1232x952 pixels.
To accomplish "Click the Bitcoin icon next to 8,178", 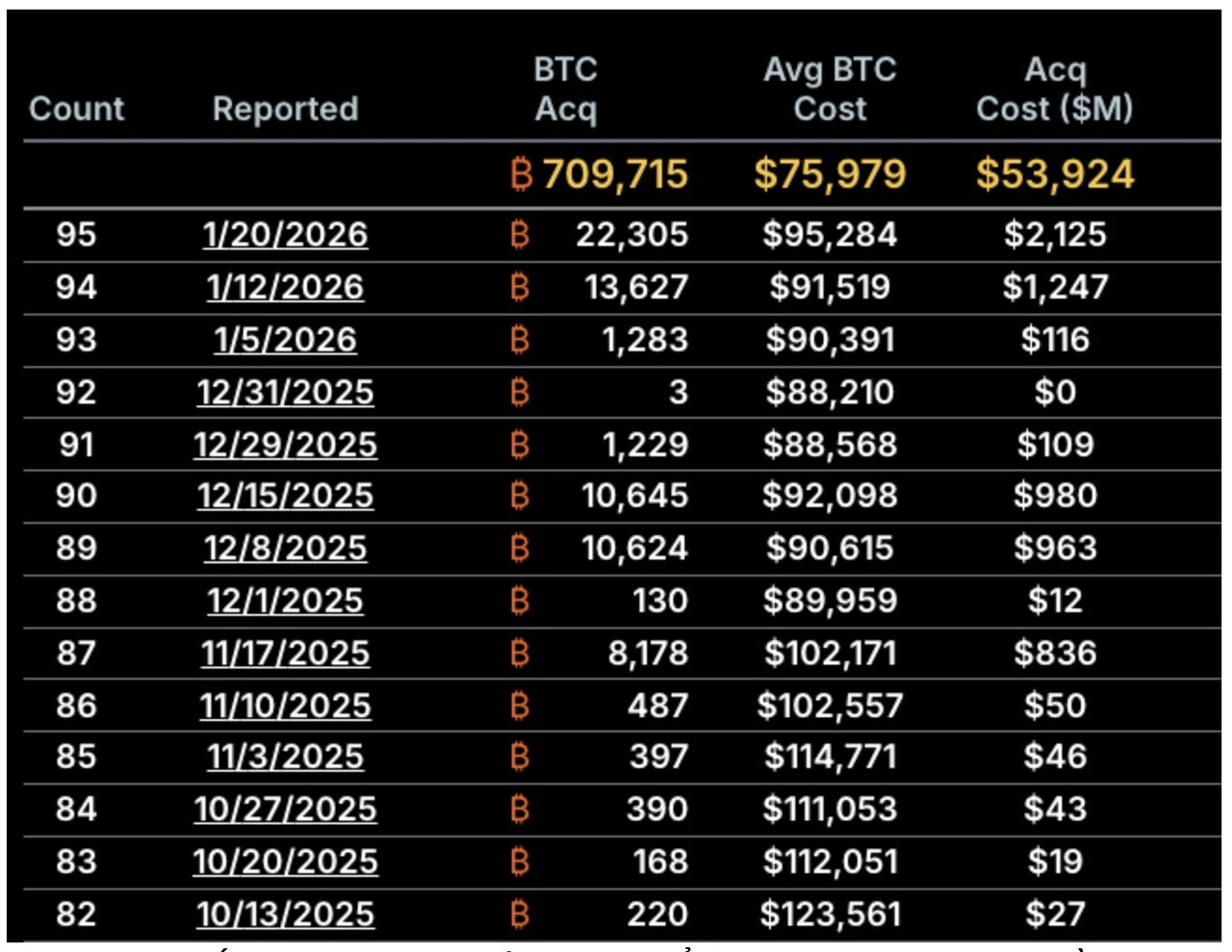I will click(x=520, y=653).
